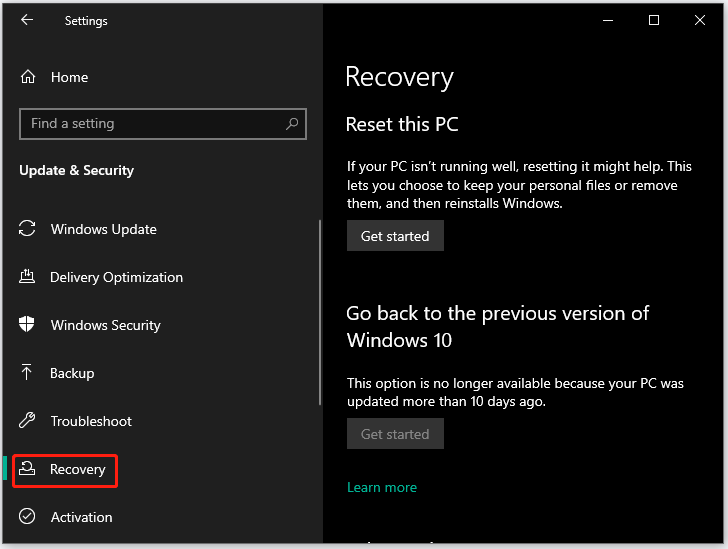Maximize the Settings window

point(654,20)
